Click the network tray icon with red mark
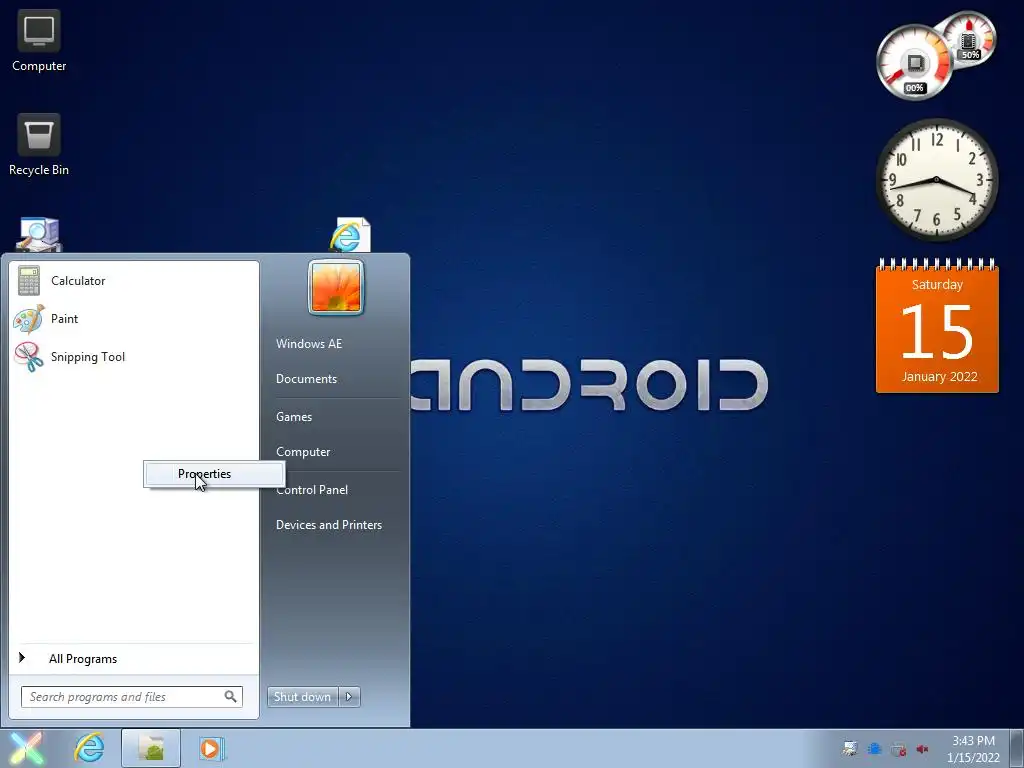Viewport: 1024px width, 768px height. coord(898,749)
